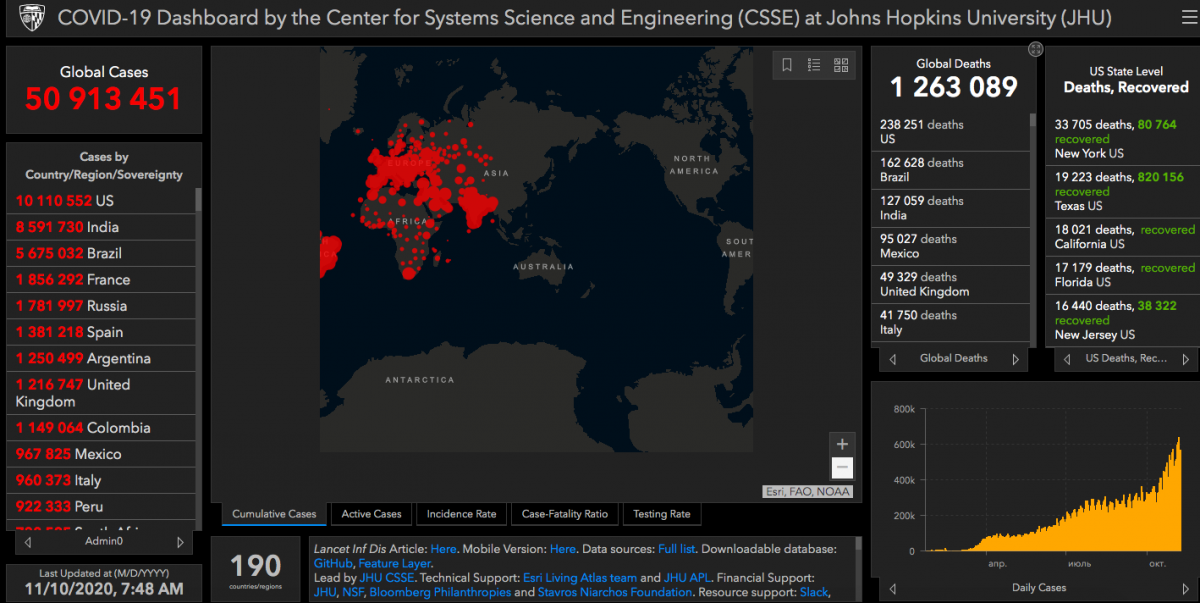This screenshot has width=1200, height=603.
Task: Open the GitHub database link
Action: pos(332,564)
